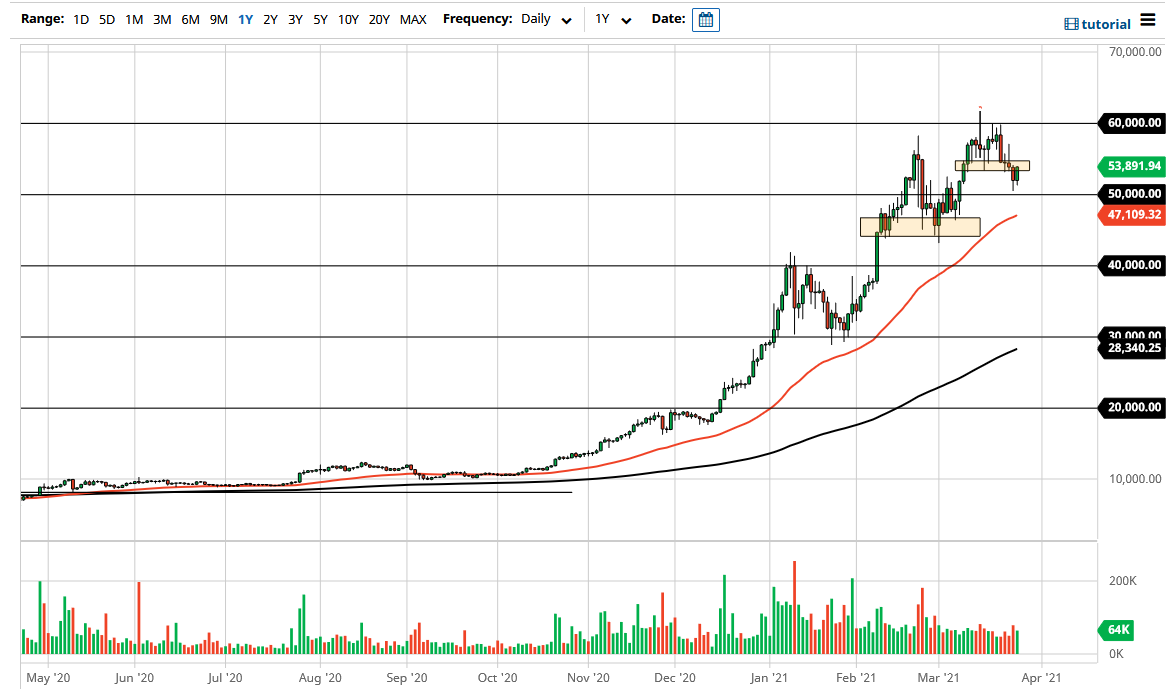Image resolution: width=1170 pixels, height=692 pixels.
Task: Select the 20Y range option
Action: [x=380, y=19]
